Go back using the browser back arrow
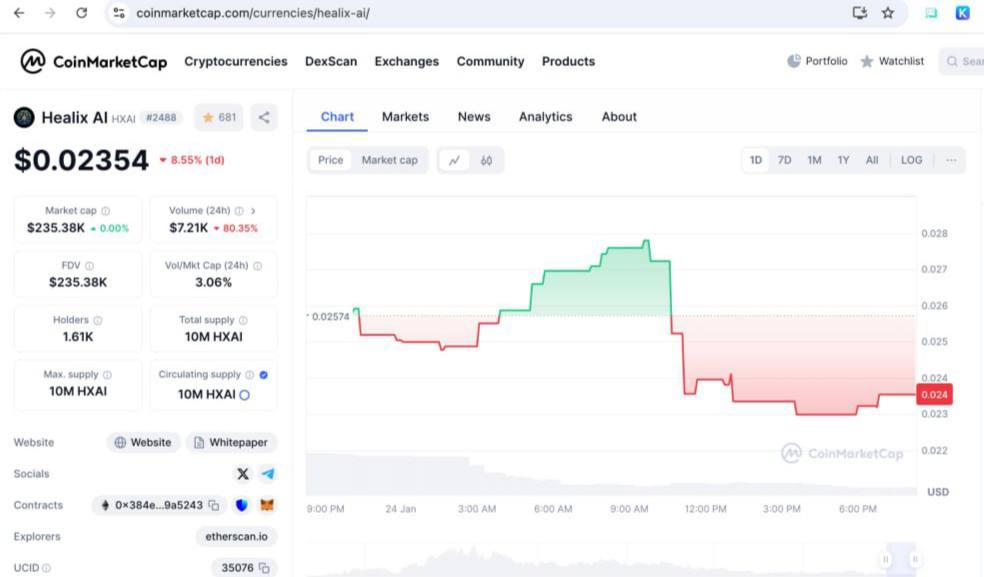 (x=19, y=13)
